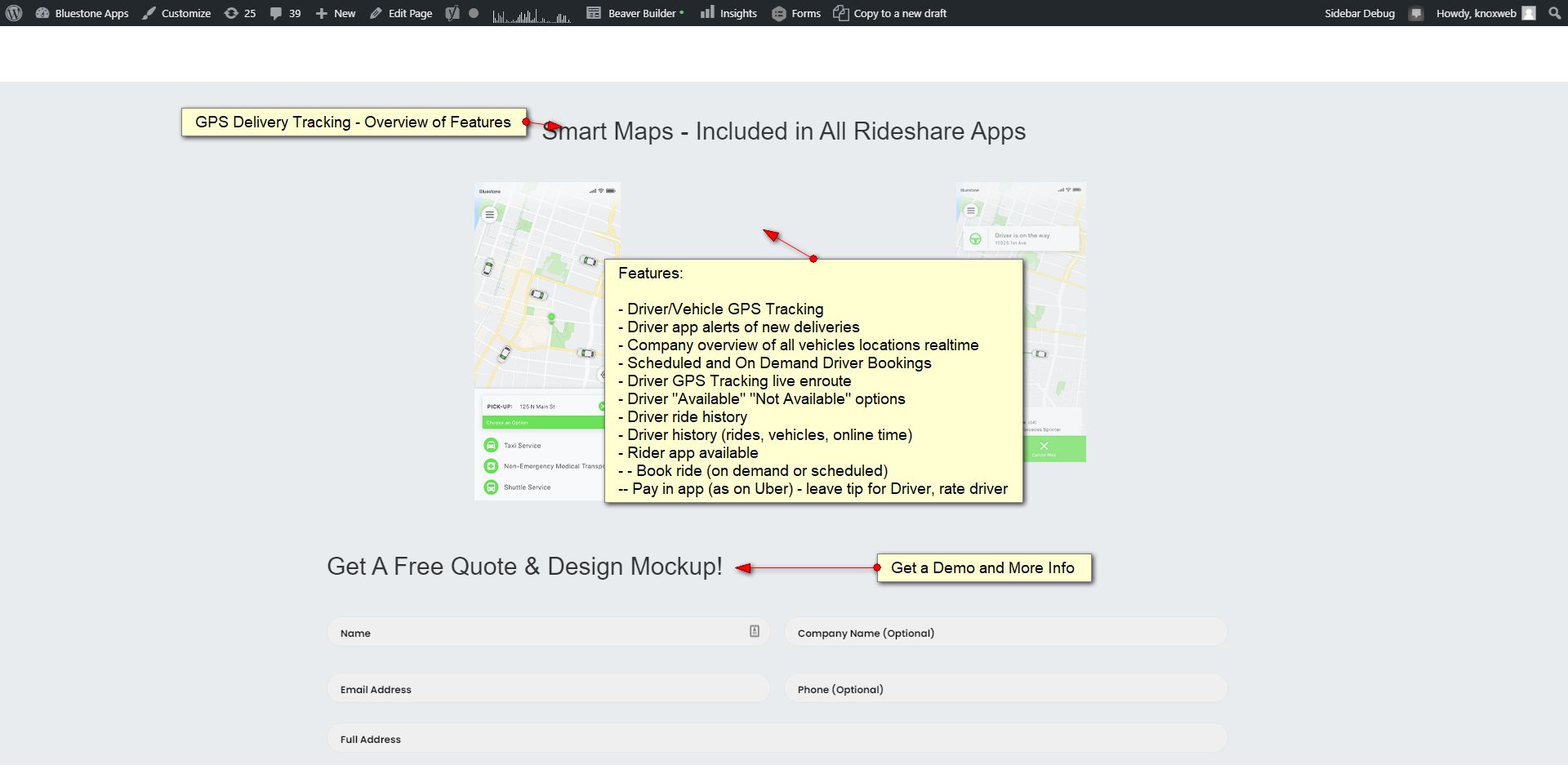Expand the New content menu
1568x765 pixels.
336,13
